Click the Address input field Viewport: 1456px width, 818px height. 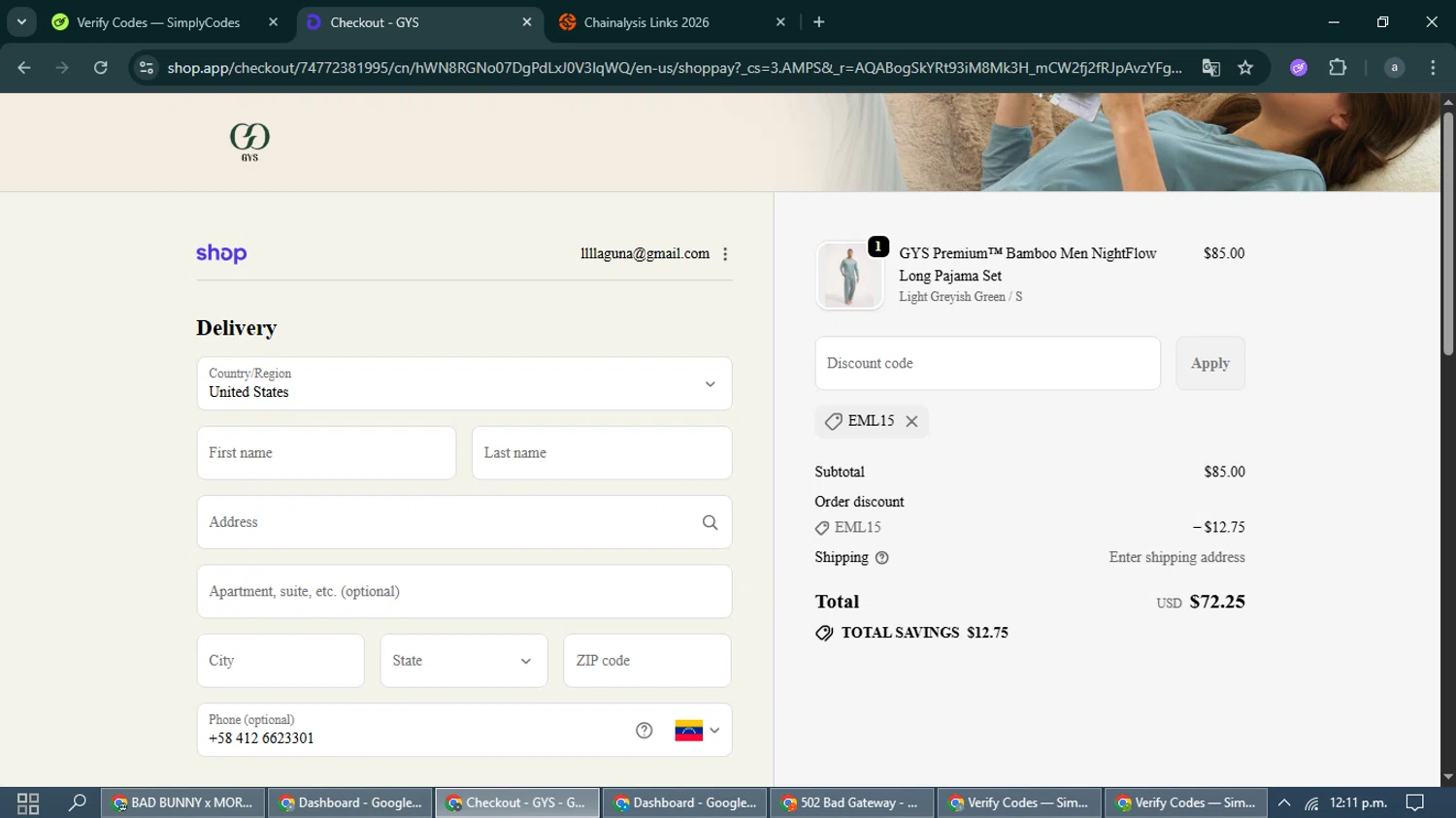464,522
